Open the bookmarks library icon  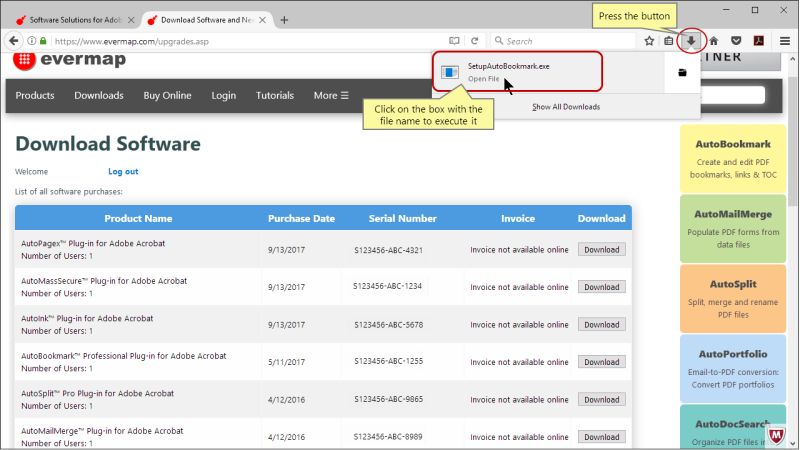click(668, 41)
